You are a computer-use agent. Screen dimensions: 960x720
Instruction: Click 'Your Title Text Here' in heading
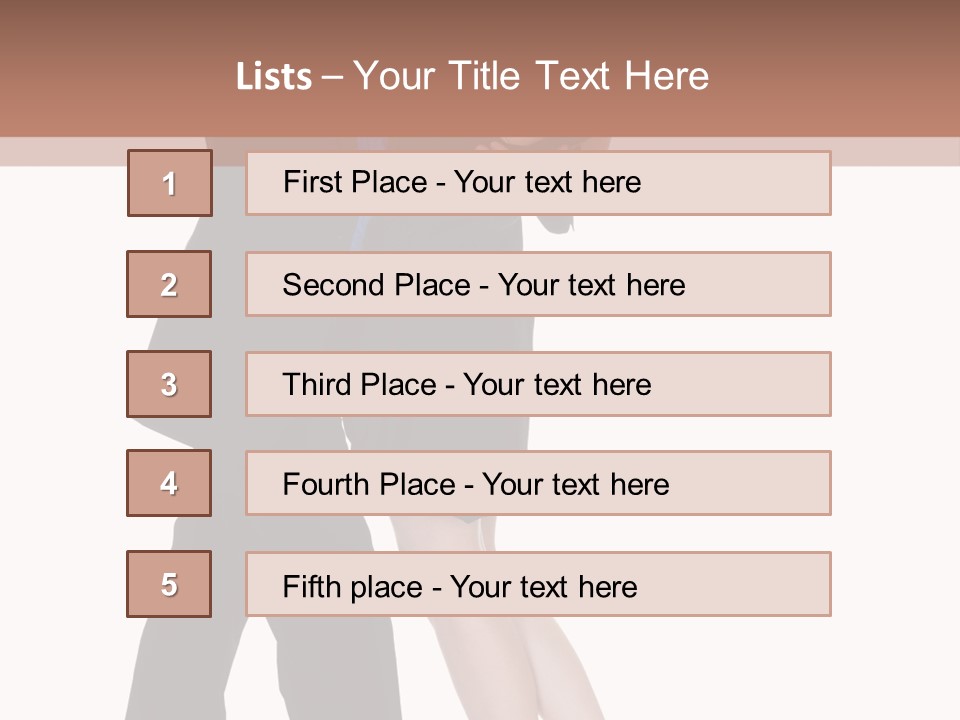click(x=531, y=76)
